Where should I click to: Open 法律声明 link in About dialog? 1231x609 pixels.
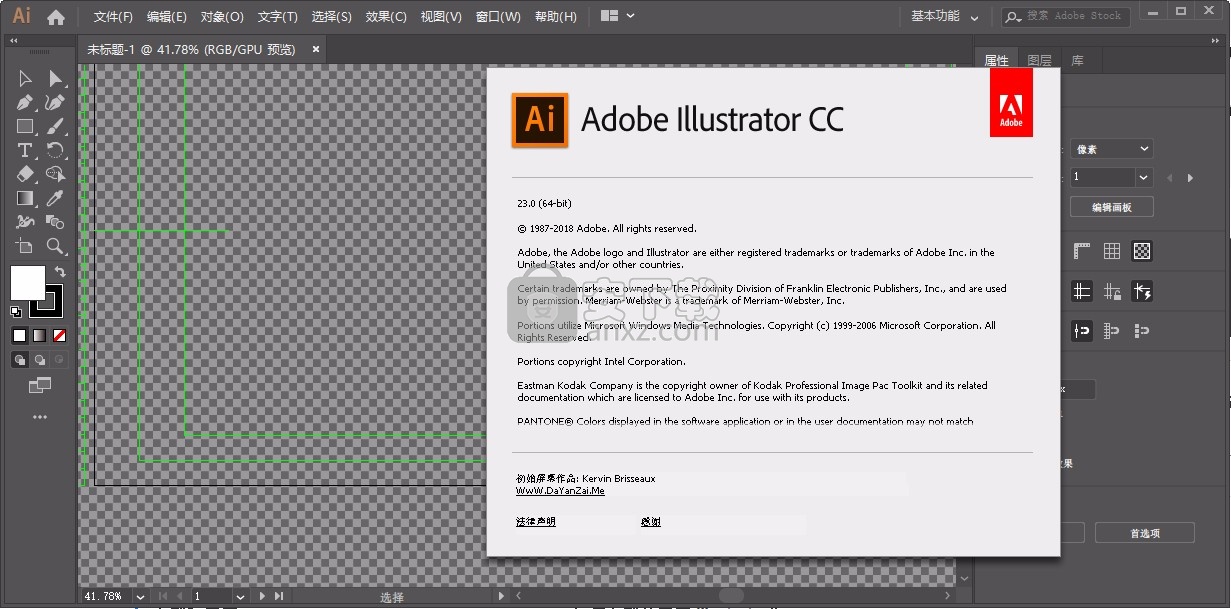(536, 522)
